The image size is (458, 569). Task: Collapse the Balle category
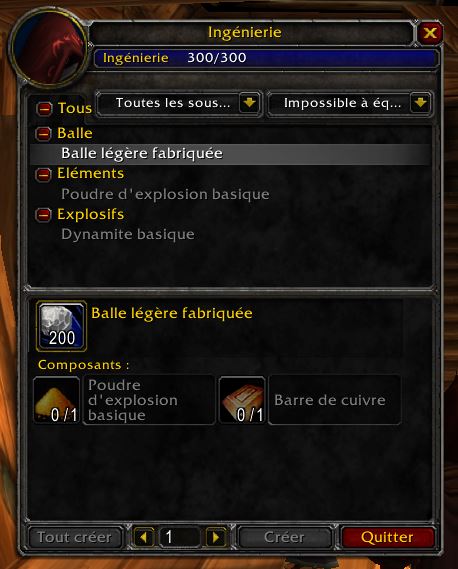point(43,134)
